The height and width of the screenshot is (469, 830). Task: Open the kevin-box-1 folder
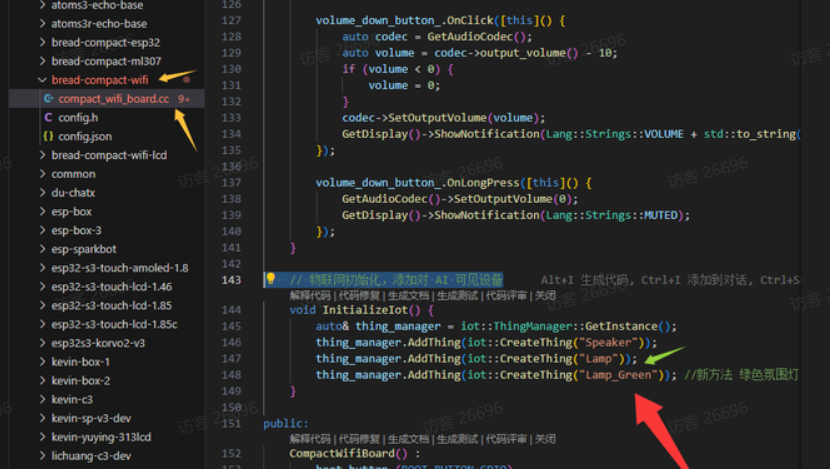pos(80,362)
